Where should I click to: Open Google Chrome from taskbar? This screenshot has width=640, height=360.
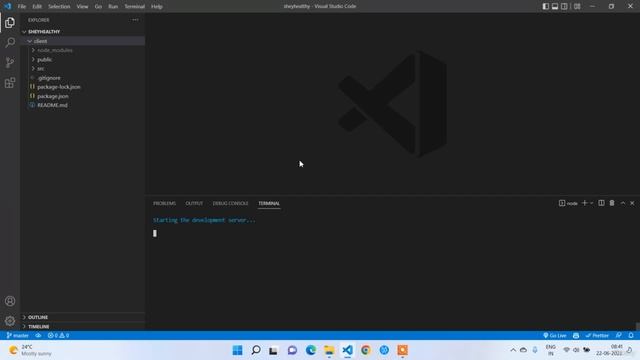[x=366, y=350]
